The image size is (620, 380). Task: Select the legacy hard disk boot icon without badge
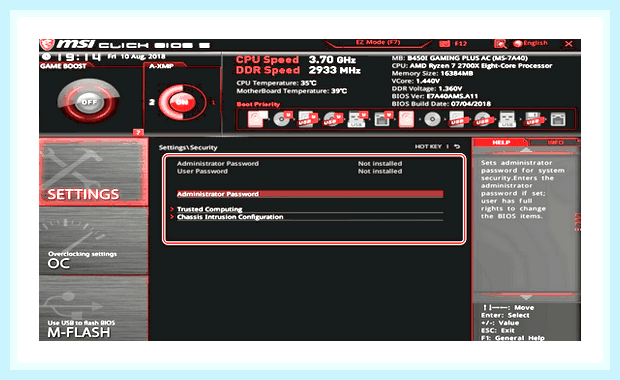[x=406, y=119]
